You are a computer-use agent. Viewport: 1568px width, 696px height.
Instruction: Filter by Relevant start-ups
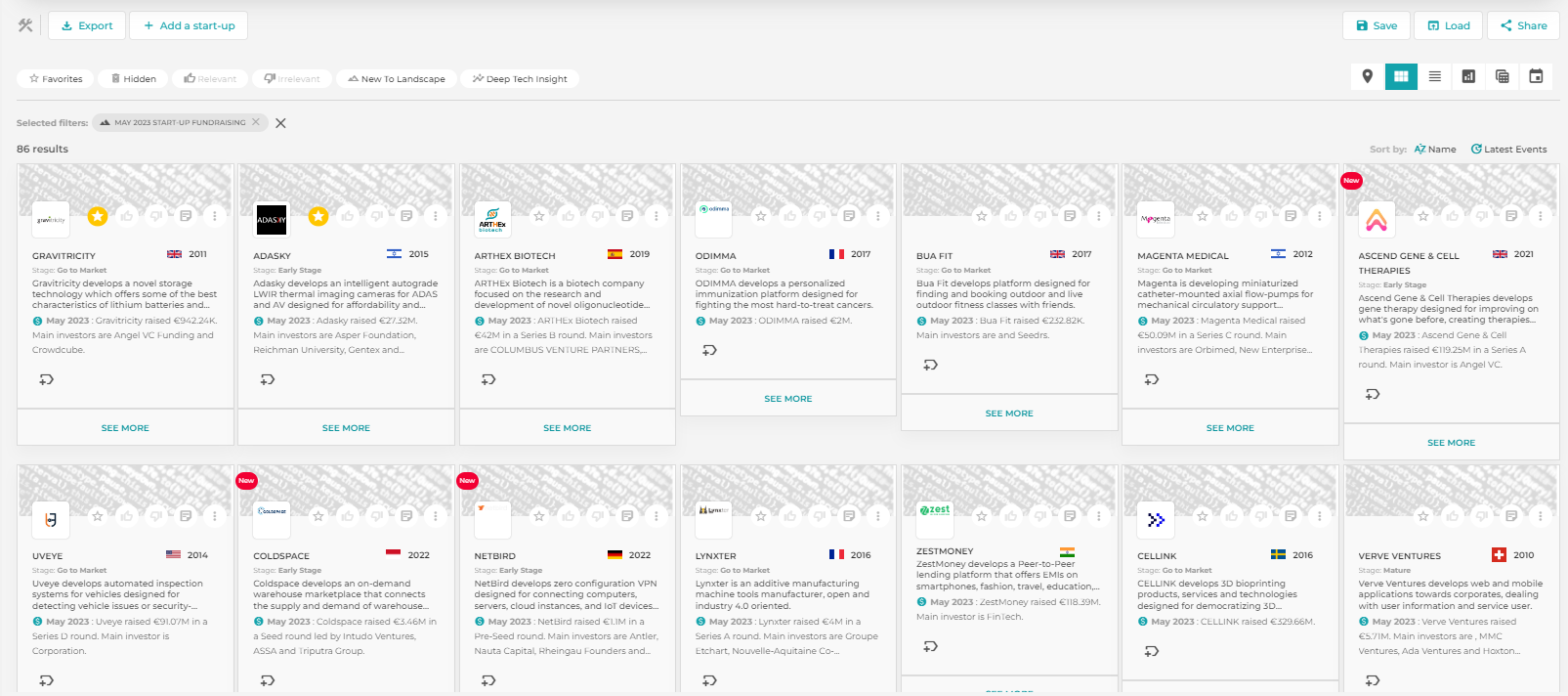[x=210, y=78]
